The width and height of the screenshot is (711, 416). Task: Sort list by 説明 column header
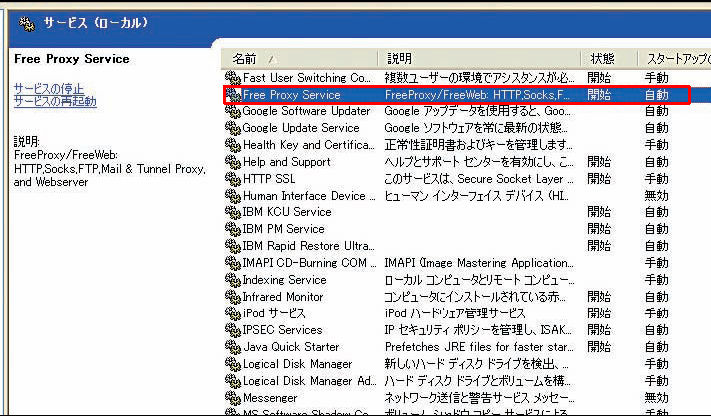point(479,59)
